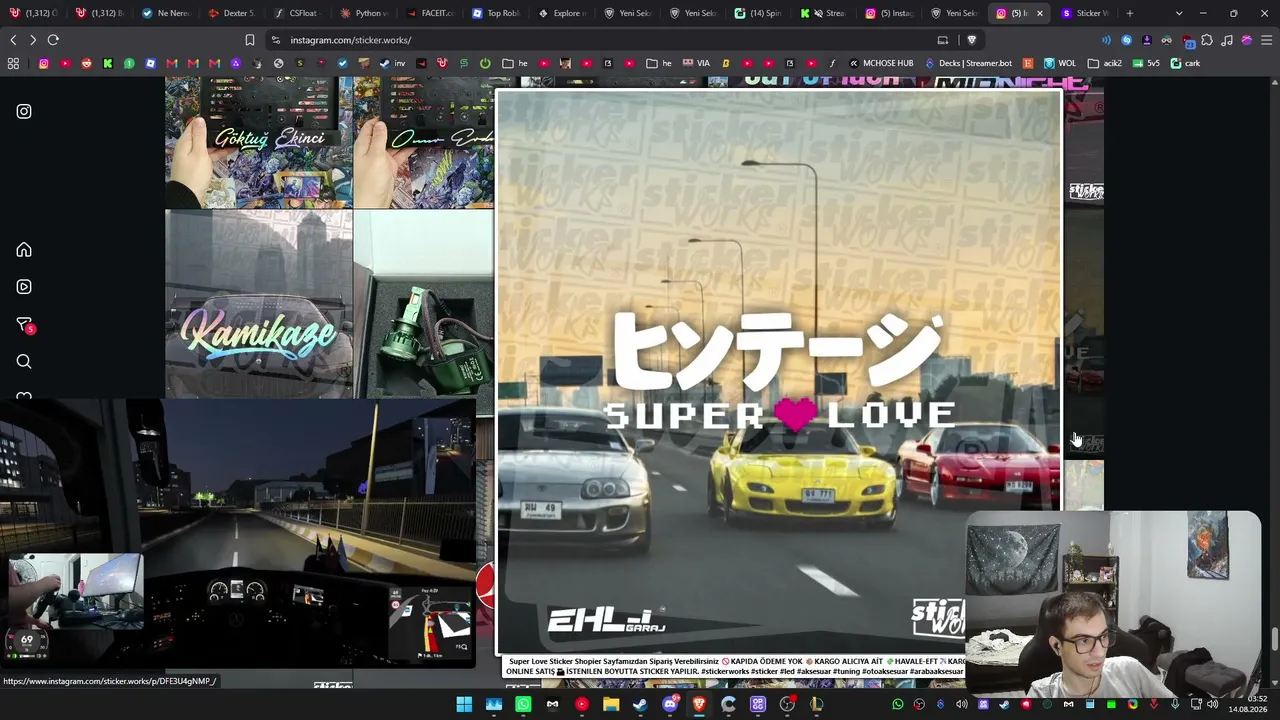1280x720 pixels.
Task: Open Discord from the taskbar
Action: 670,704
